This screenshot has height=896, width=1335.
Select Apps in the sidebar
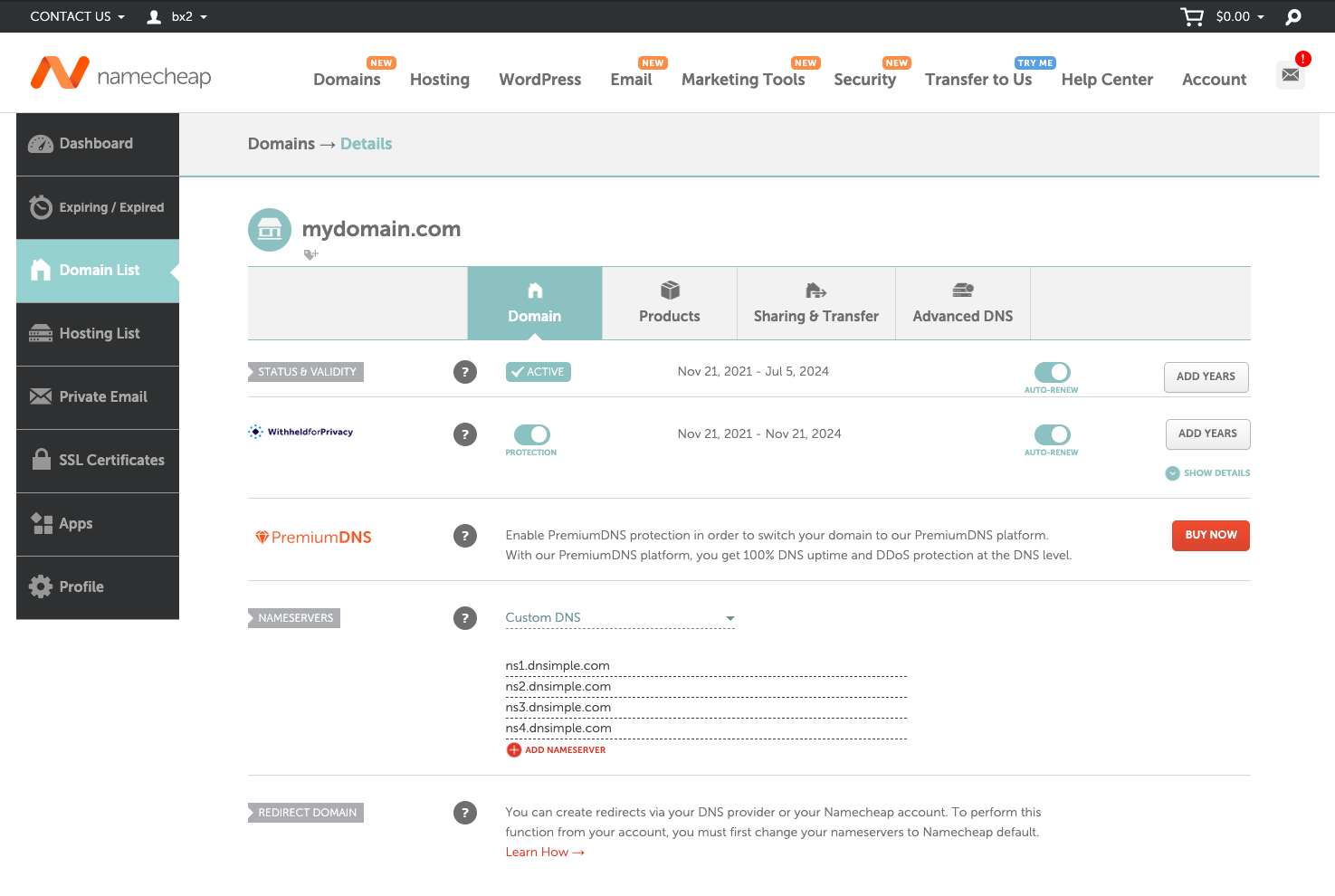(x=76, y=523)
